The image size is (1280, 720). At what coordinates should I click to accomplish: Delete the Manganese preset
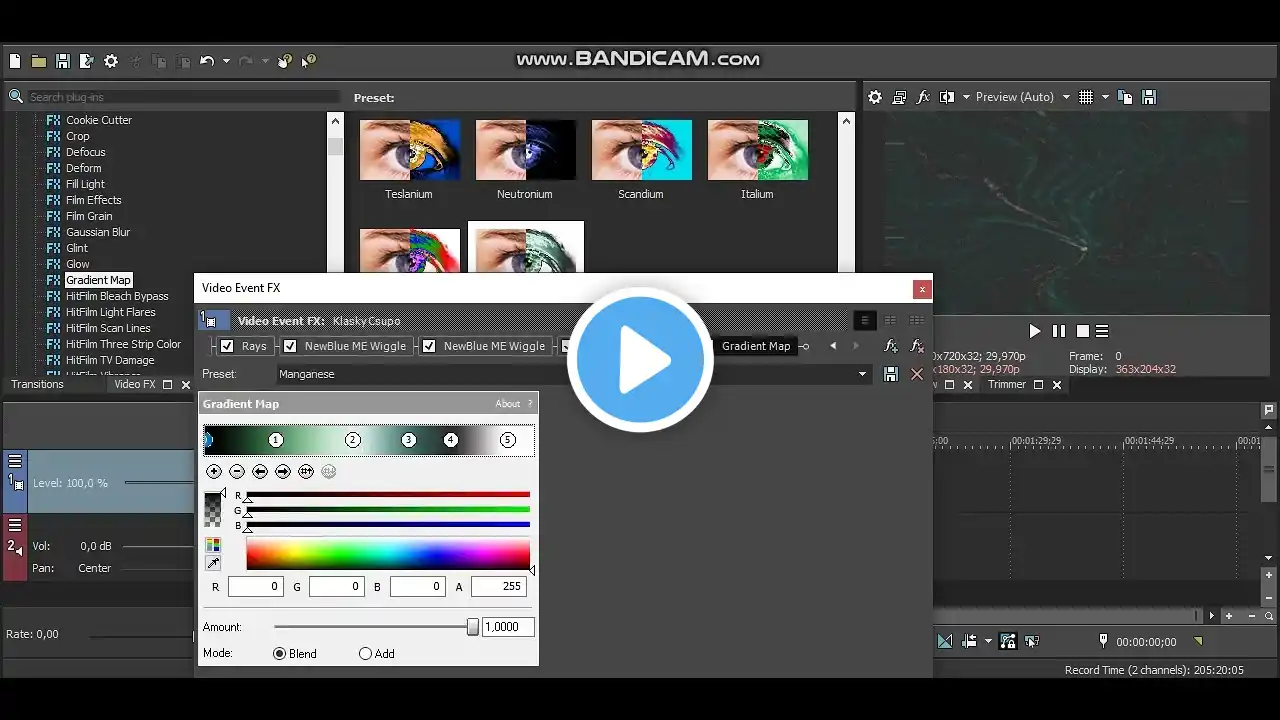[917, 374]
